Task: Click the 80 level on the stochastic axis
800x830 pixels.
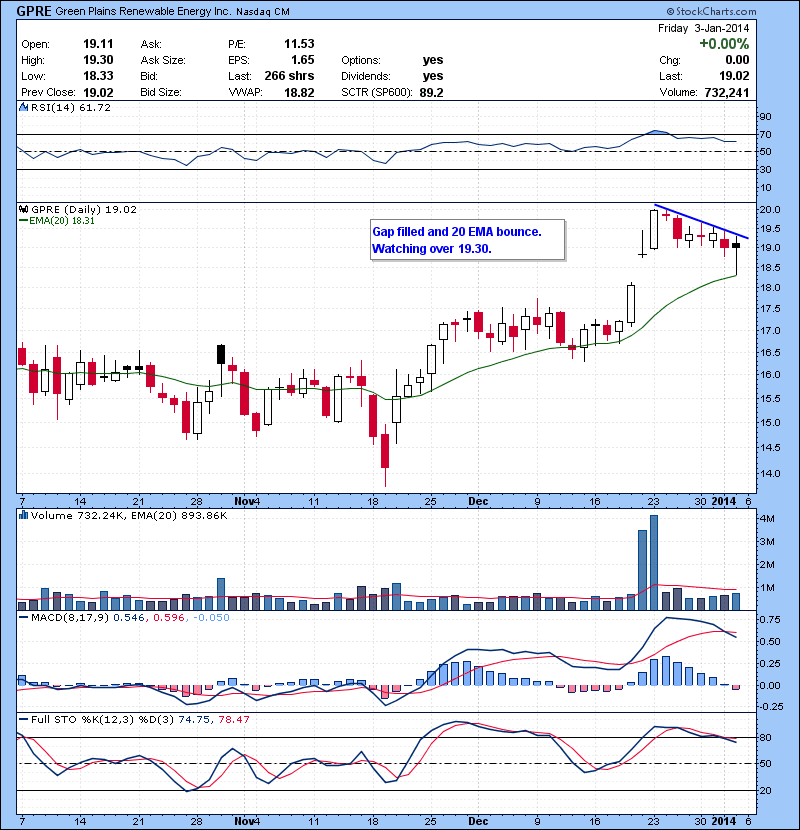Action: [x=765, y=737]
